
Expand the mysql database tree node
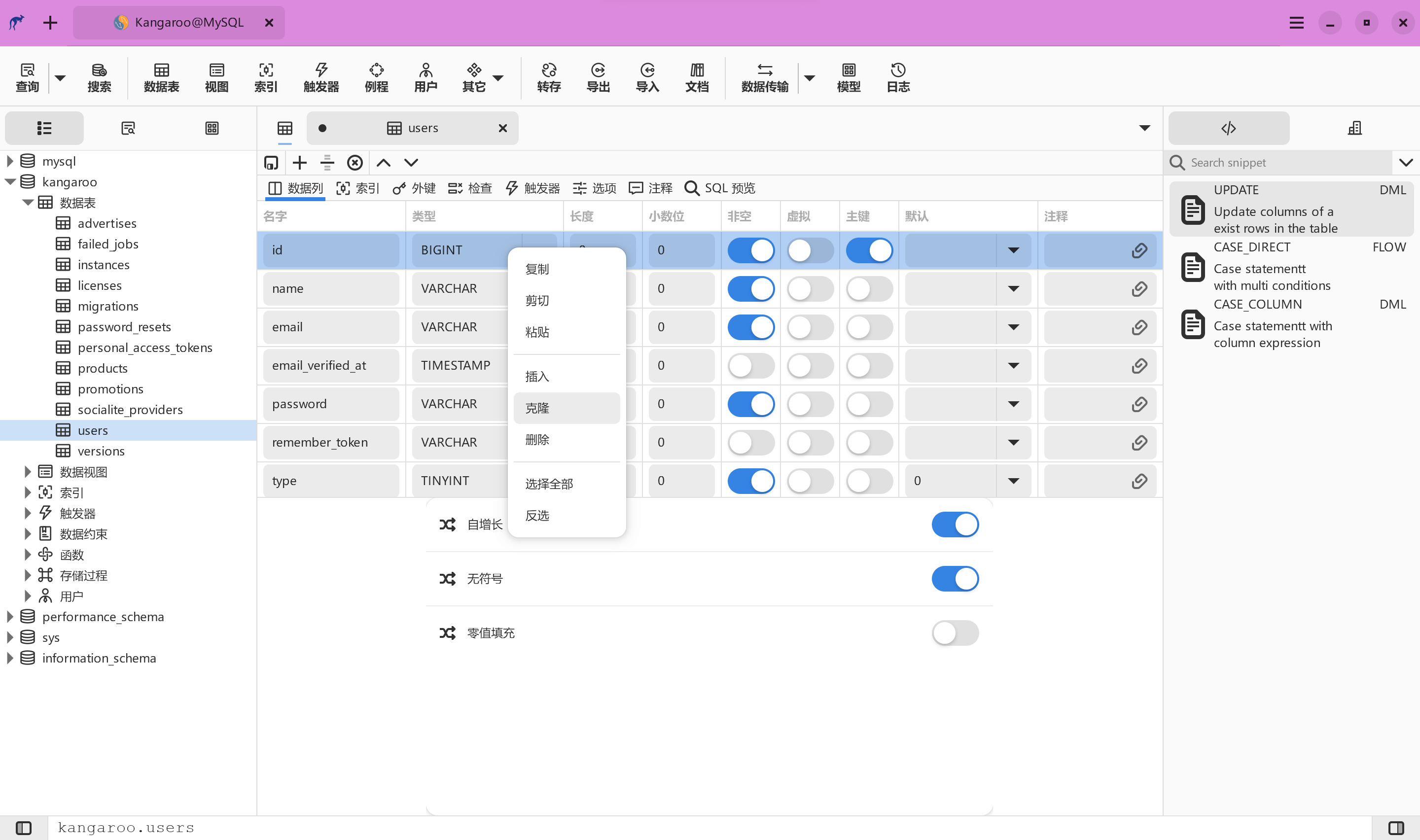10,161
